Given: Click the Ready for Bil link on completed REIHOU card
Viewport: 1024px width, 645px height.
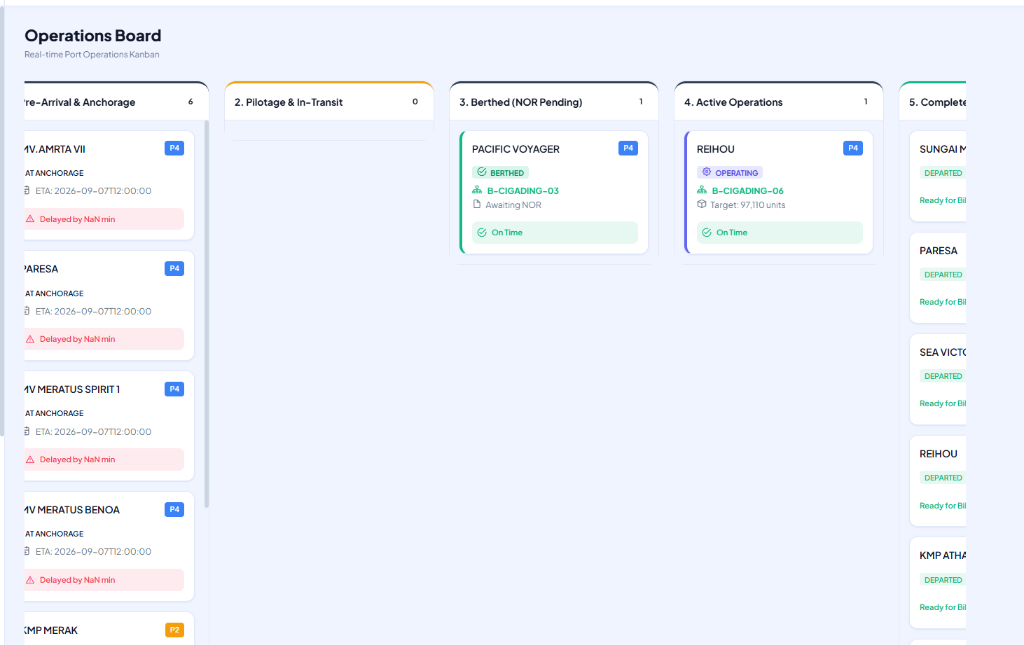Looking at the screenshot, I should (943, 505).
